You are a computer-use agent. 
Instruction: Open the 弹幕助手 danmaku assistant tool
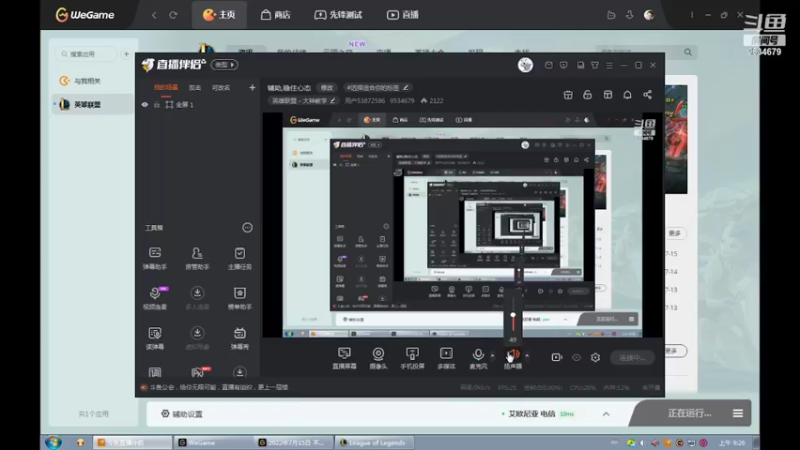point(155,258)
